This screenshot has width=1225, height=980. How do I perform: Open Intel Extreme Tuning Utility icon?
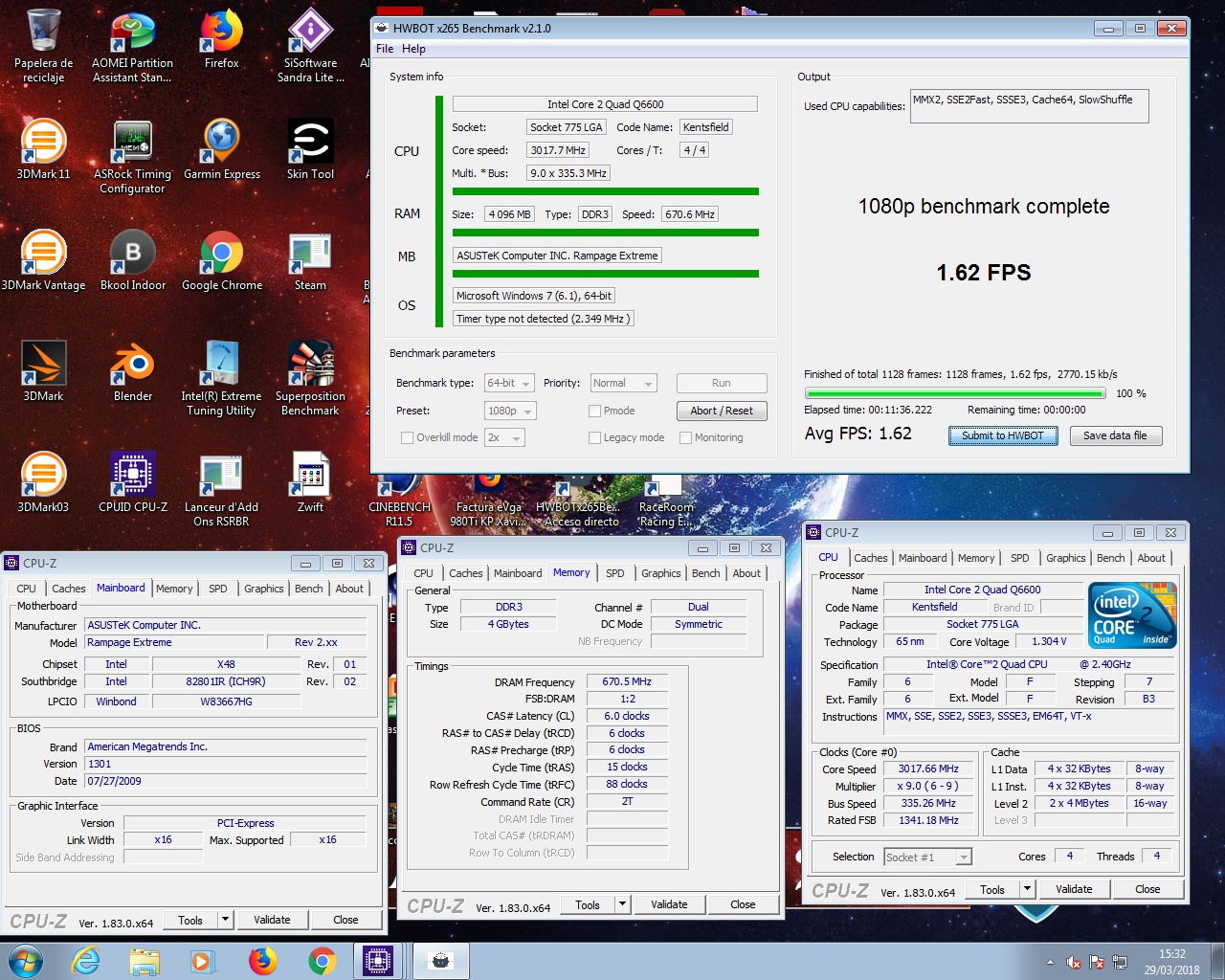221,379
